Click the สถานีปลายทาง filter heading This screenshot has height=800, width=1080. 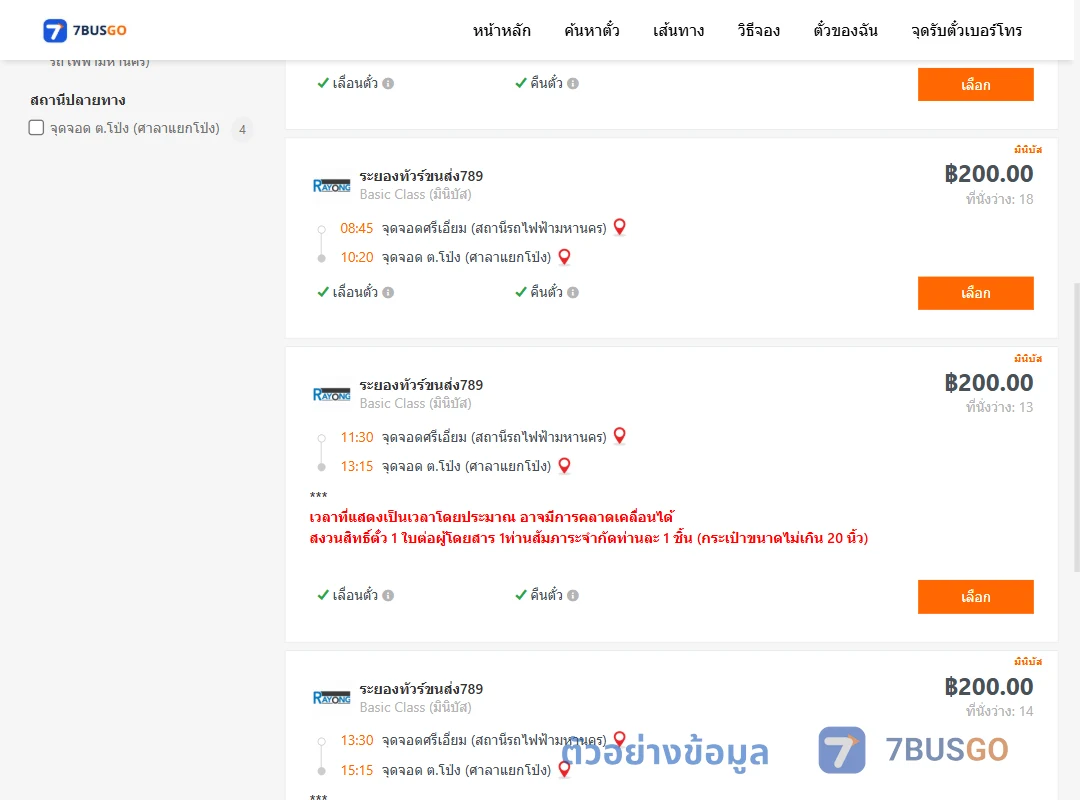[x=78, y=100]
